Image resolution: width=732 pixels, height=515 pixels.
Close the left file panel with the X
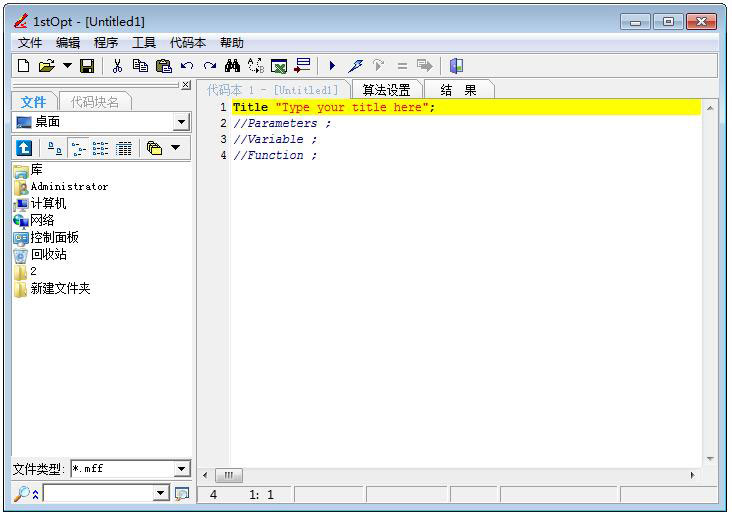pos(186,85)
